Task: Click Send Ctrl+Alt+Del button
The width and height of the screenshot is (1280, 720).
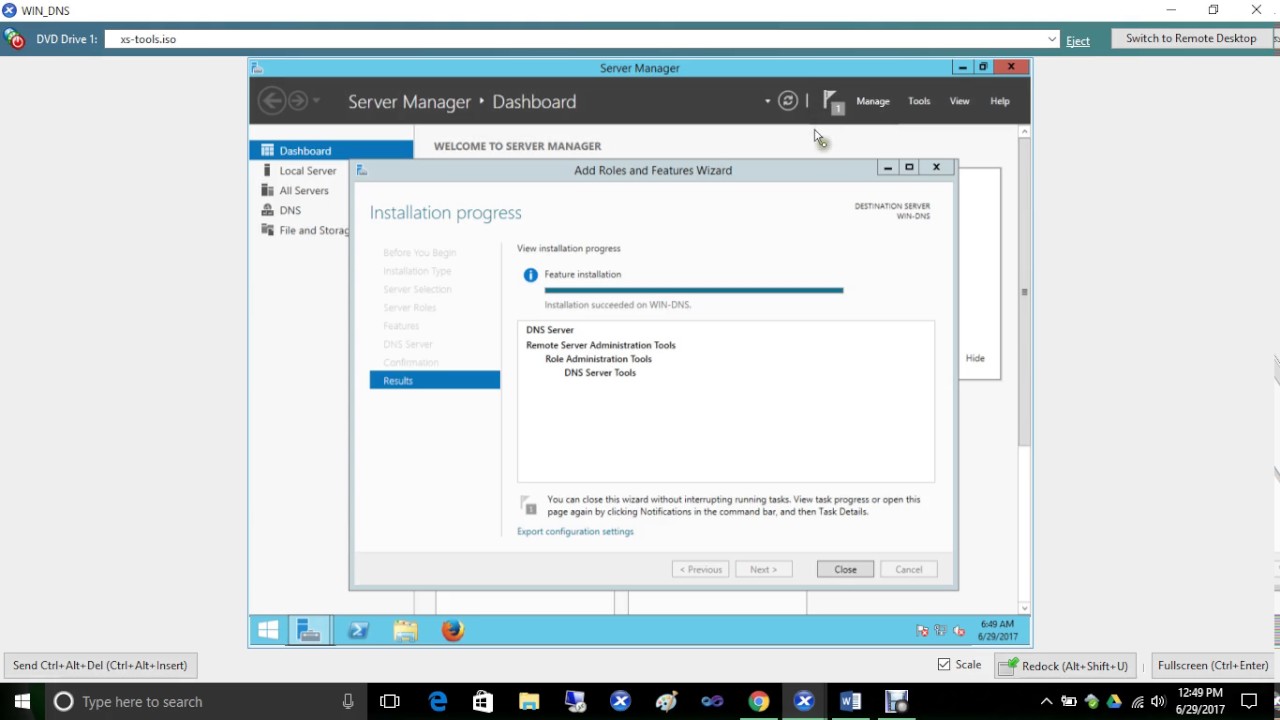Action: 100,665
